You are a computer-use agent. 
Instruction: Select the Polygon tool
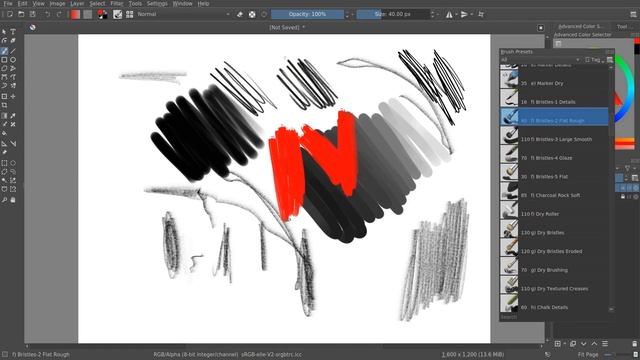[x=4, y=69]
